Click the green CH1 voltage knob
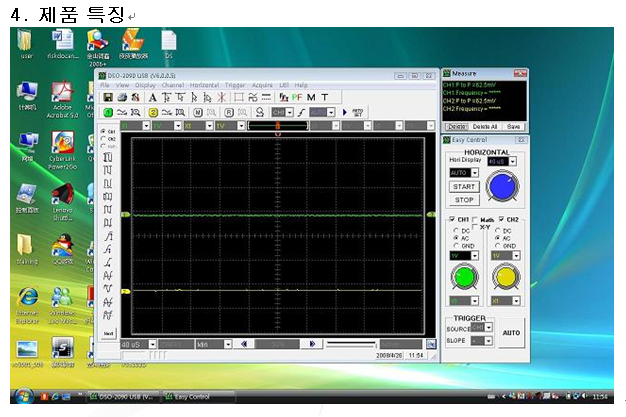 click(464, 277)
